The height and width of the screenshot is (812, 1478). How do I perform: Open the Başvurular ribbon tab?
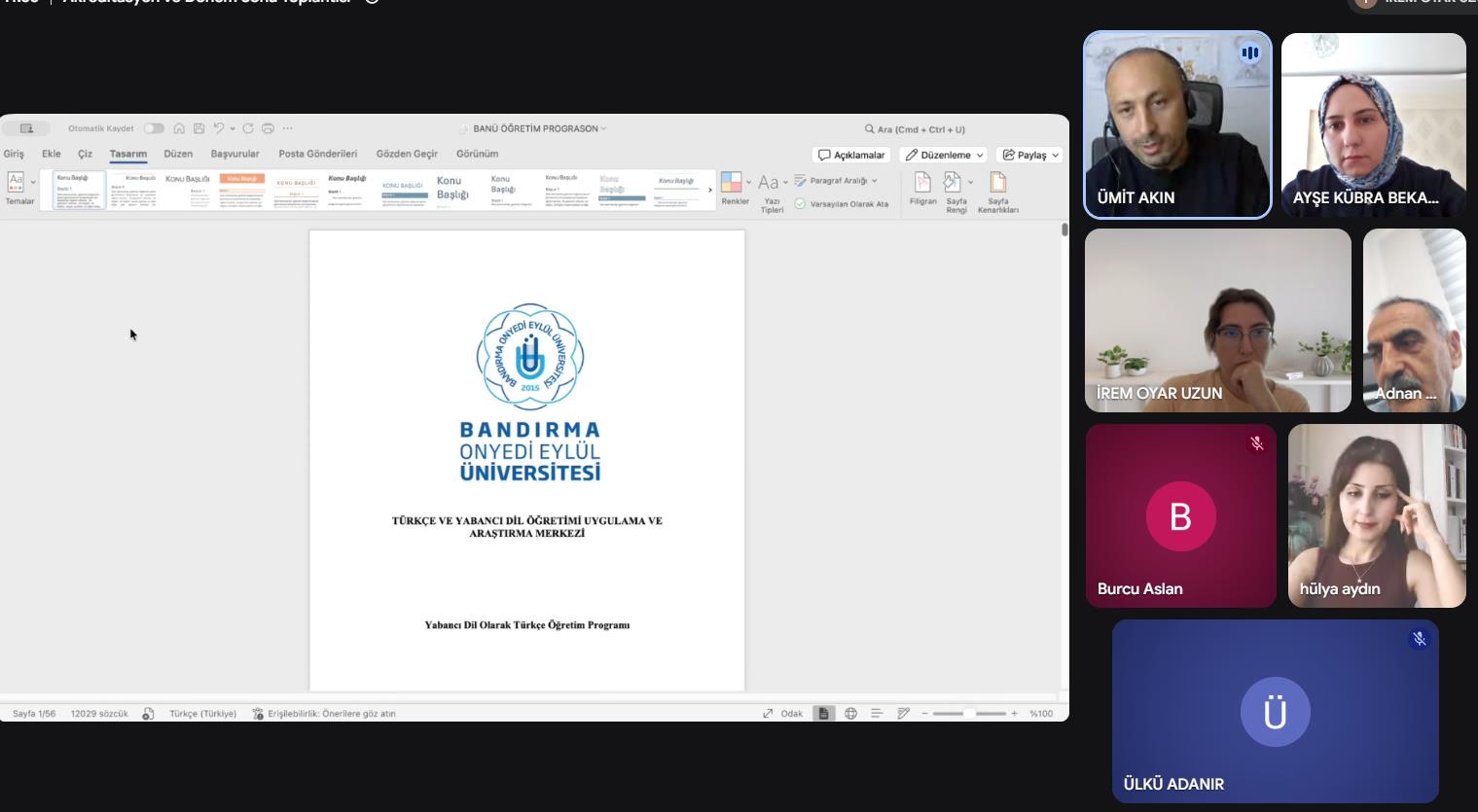pos(235,154)
